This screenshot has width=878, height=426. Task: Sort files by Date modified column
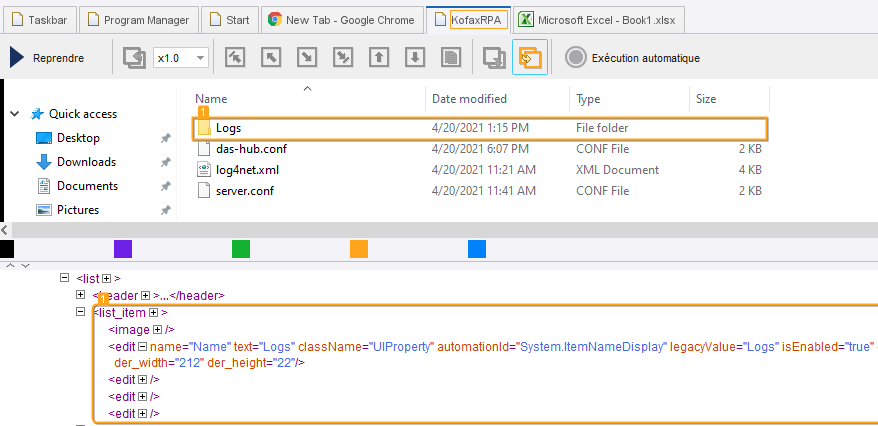(x=469, y=99)
